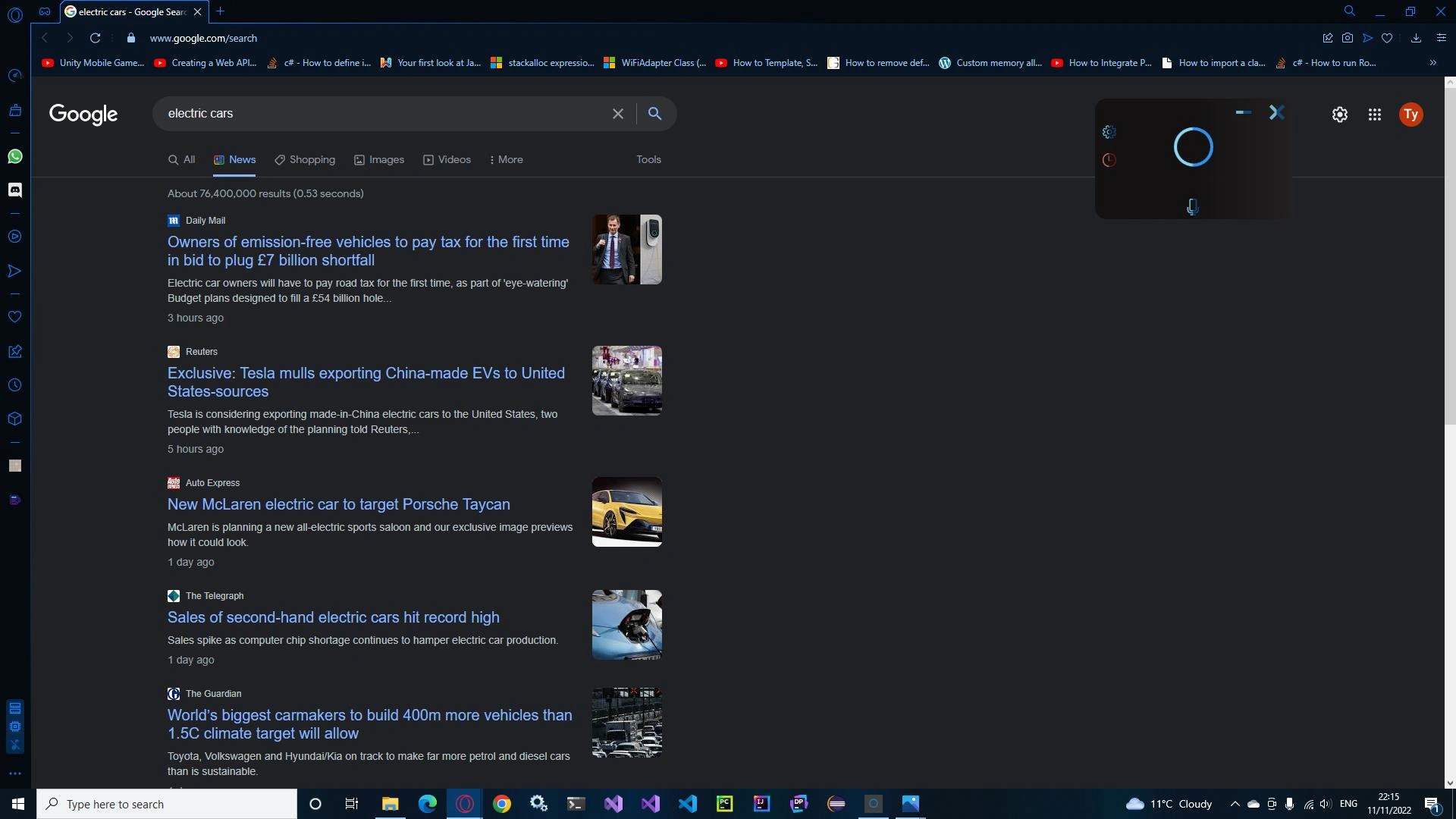Open Custom memory all... bookmark

tap(990, 63)
